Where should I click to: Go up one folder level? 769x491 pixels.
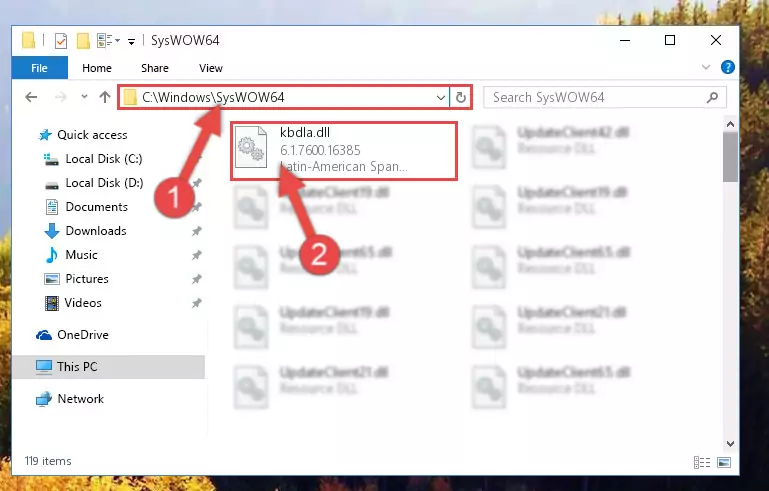(105, 97)
